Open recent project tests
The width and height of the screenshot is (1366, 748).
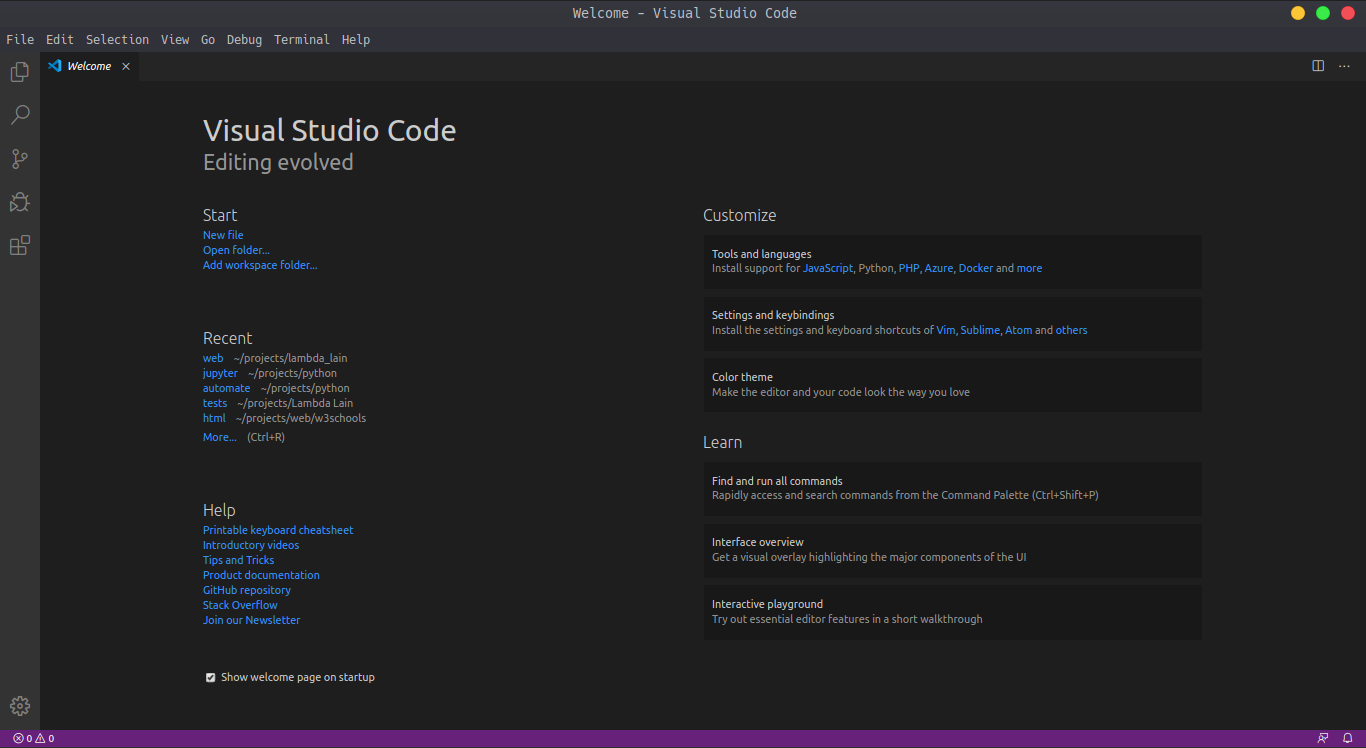pyautogui.click(x=215, y=403)
